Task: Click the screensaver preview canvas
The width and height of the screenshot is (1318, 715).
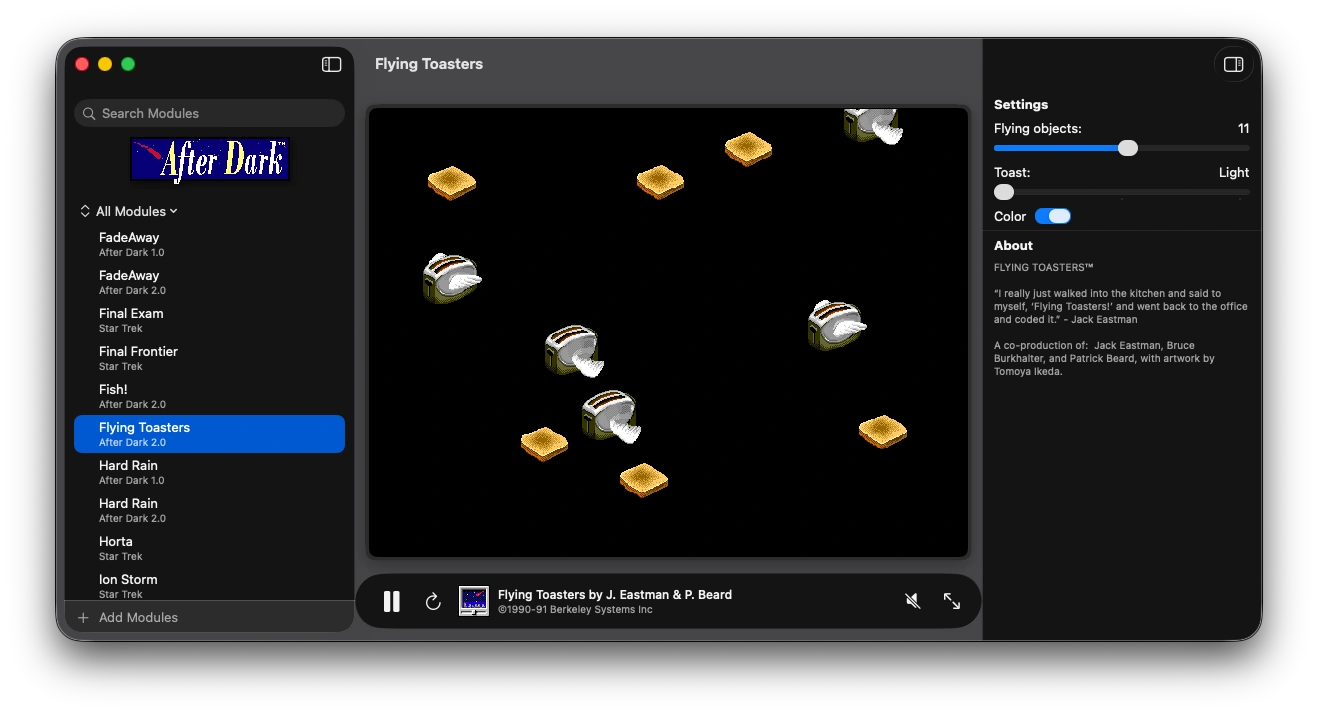Action: [x=668, y=332]
